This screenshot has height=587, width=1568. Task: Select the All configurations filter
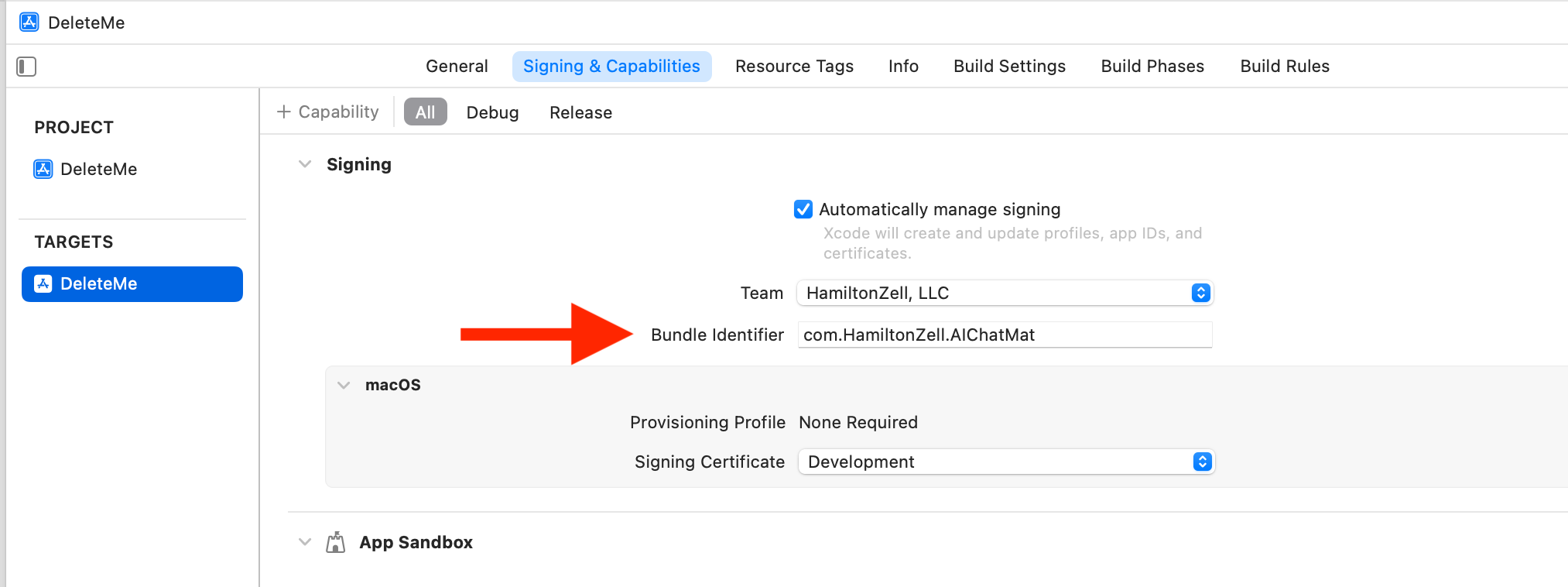[425, 112]
